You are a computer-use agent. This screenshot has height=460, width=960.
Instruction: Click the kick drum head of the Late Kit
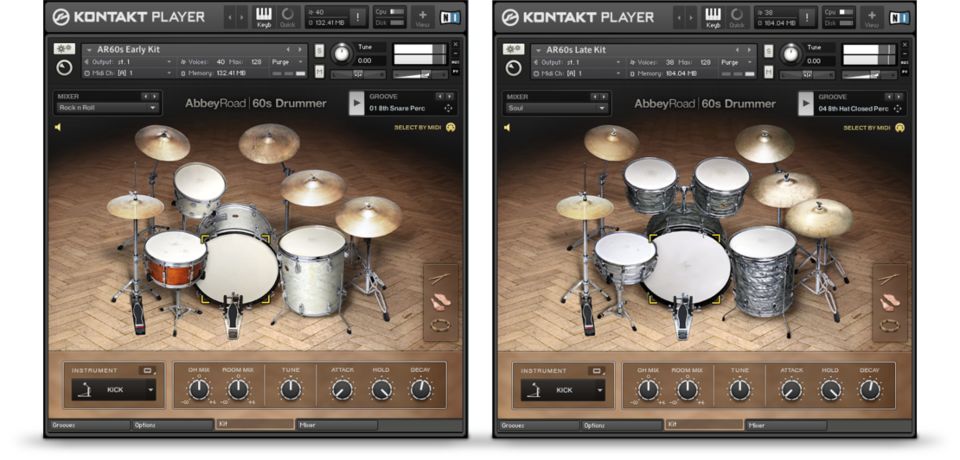click(686, 267)
